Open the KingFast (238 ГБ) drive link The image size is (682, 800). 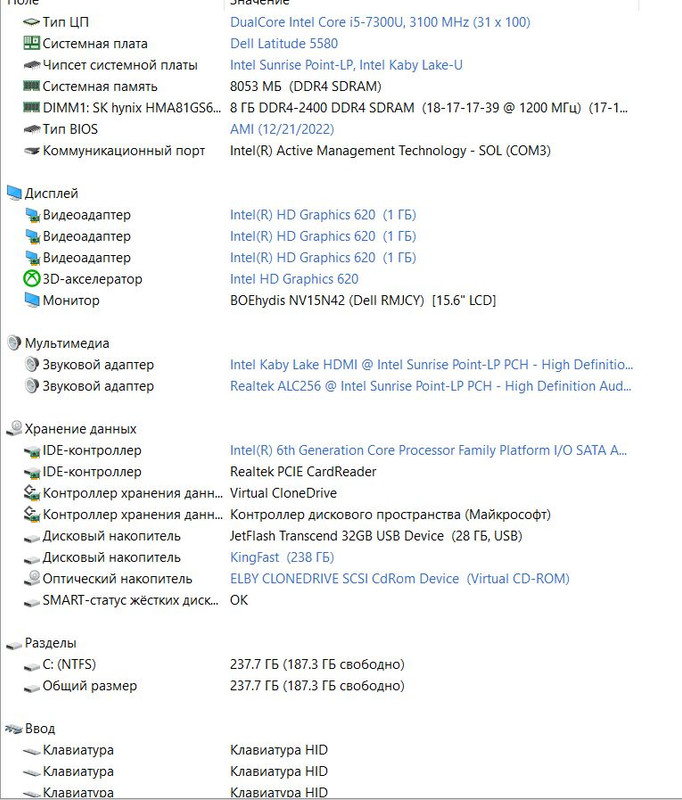pyautogui.click(x=282, y=557)
